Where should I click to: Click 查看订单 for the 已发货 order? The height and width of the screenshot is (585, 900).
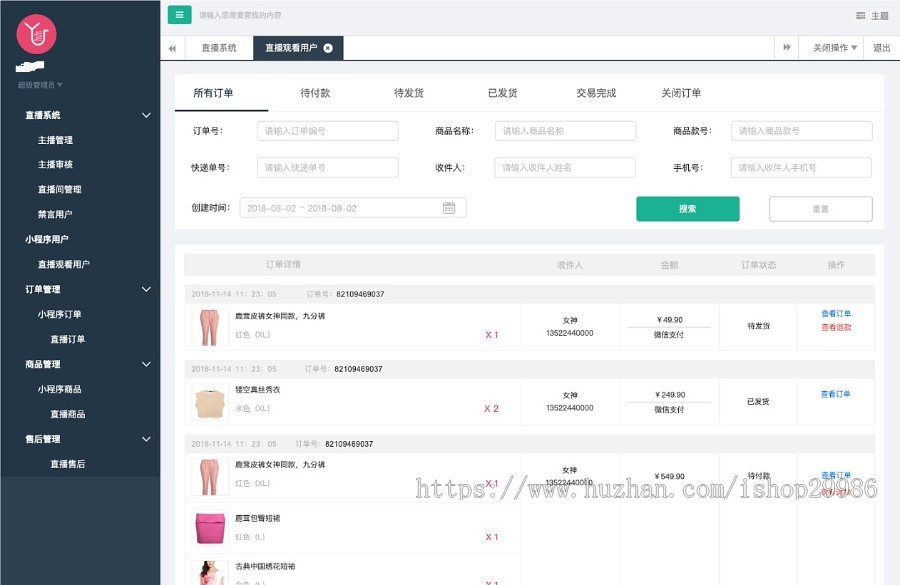point(836,394)
